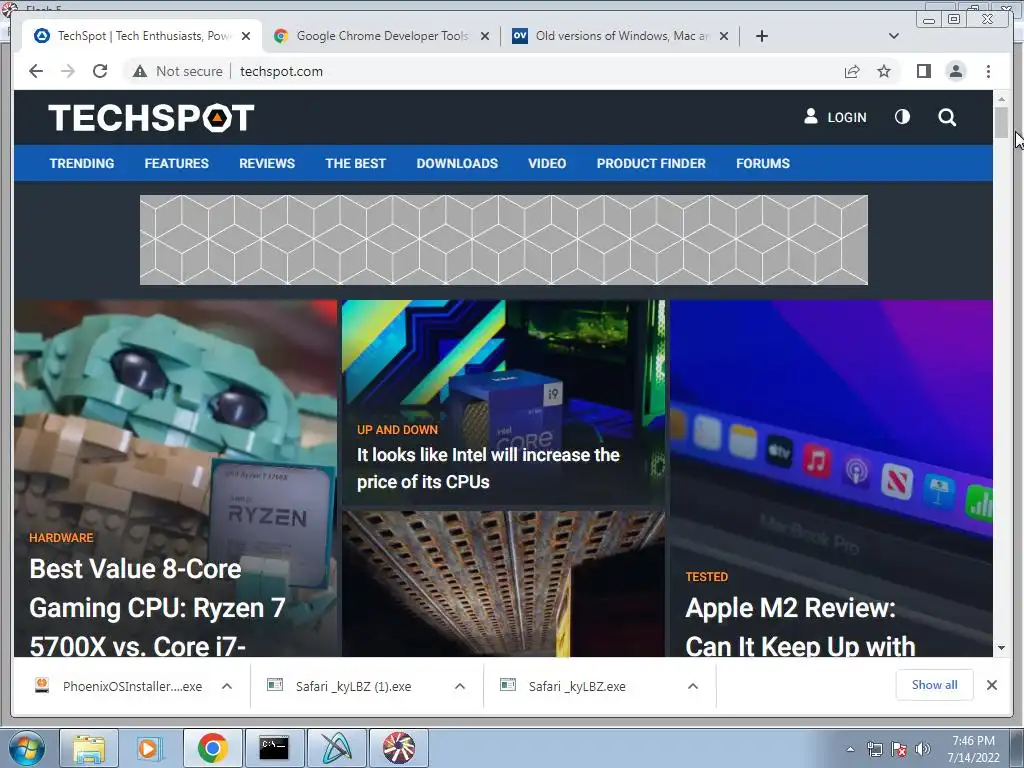Click the hexagon pattern banner ad
This screenshot has height=768, width=1024.
[504, 240]
